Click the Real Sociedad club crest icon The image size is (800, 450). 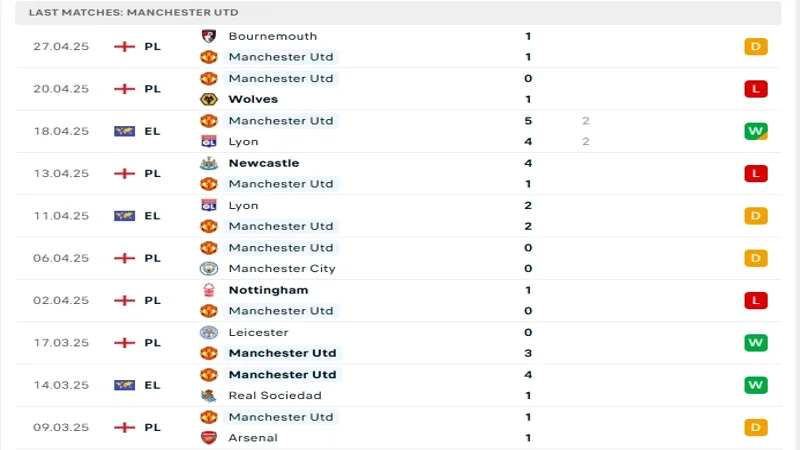tap(208, 395)
